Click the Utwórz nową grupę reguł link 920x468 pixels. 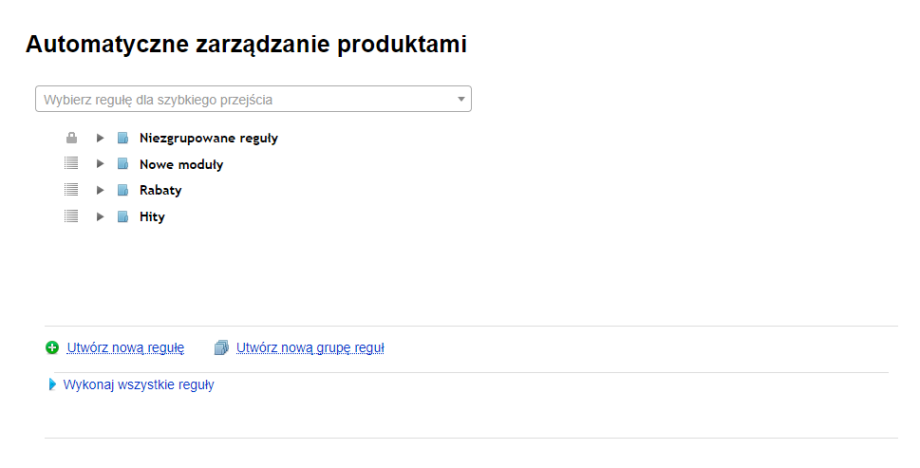point(310,348)
